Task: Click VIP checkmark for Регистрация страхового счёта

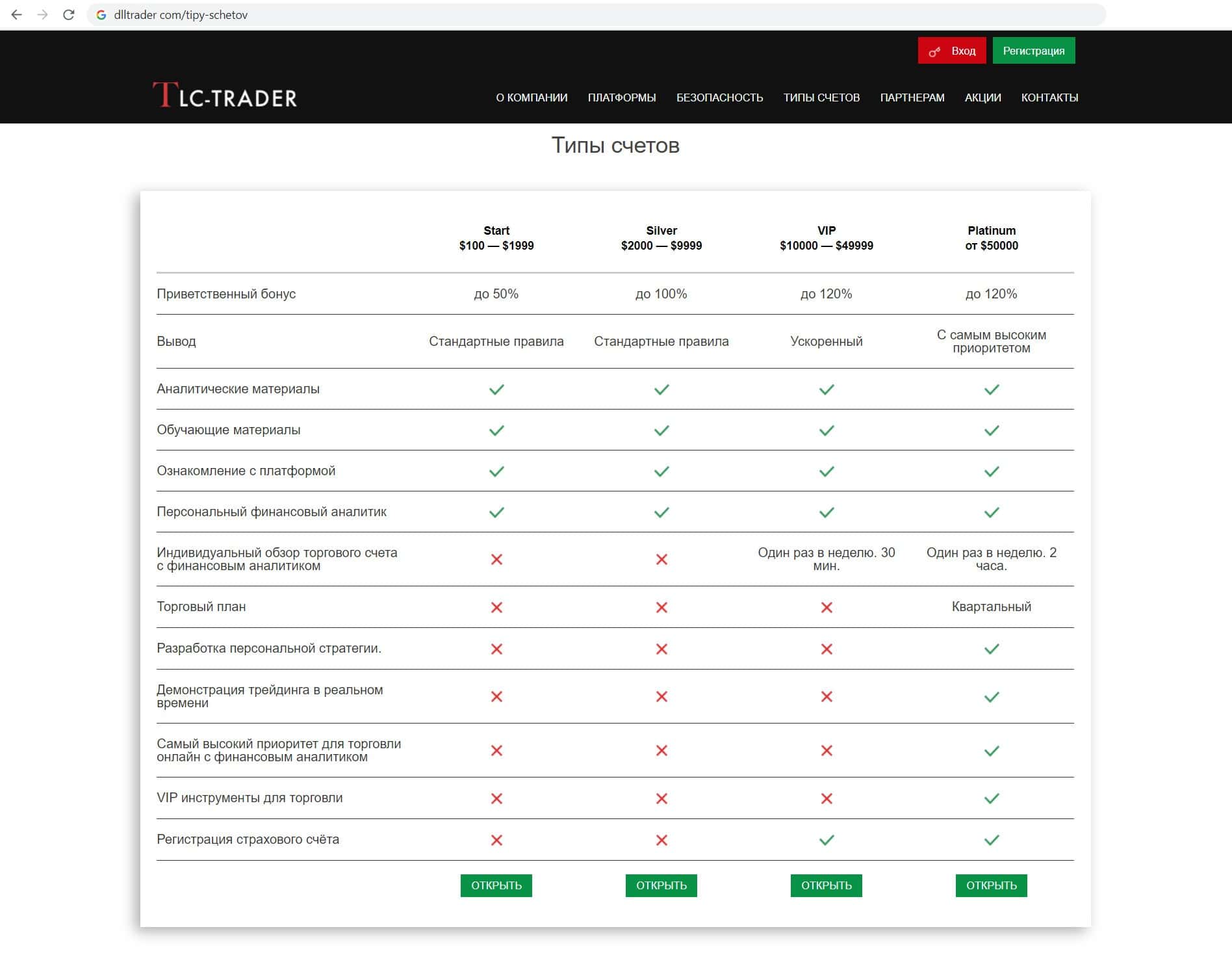Action: point(827,840)
